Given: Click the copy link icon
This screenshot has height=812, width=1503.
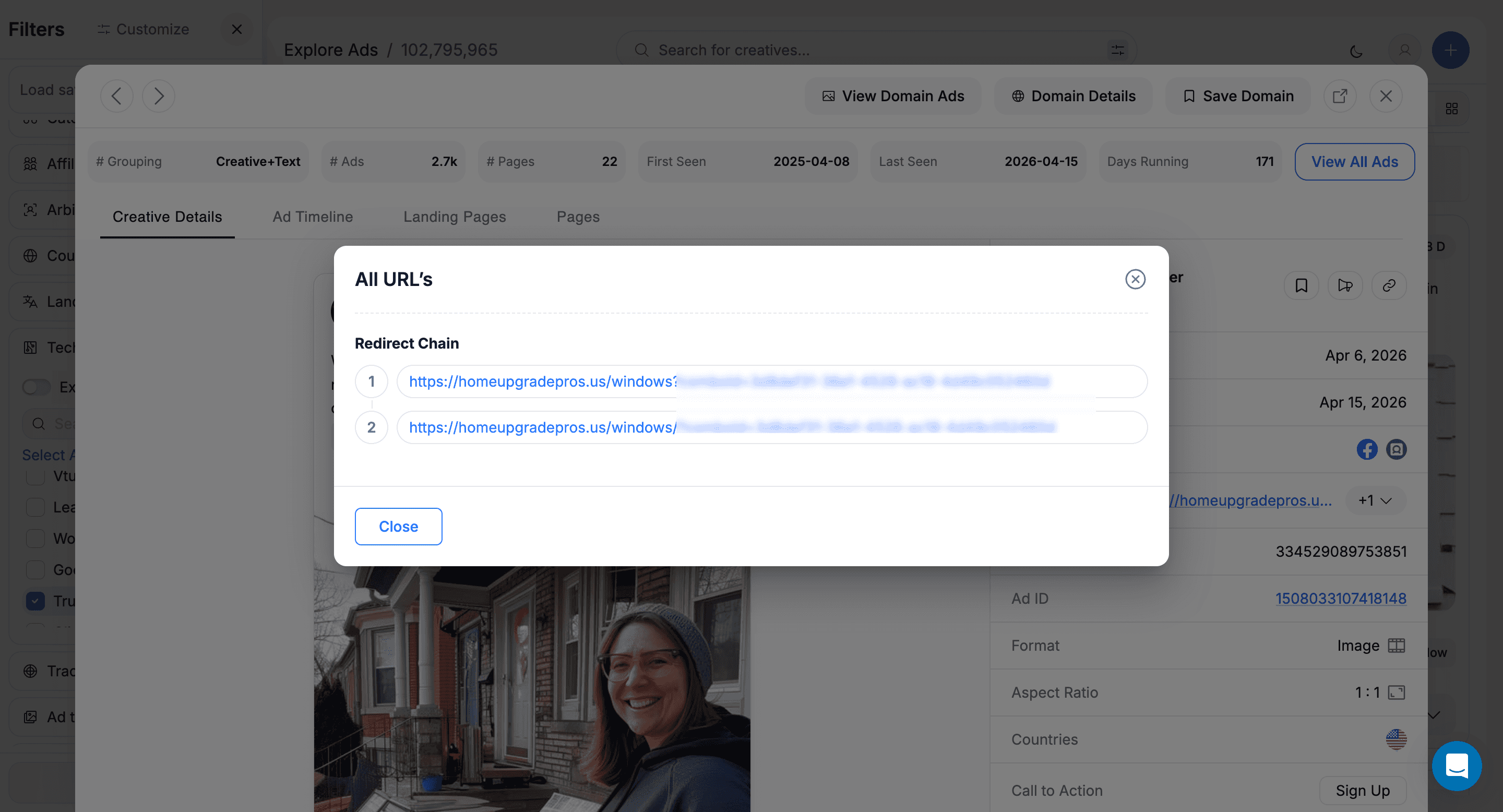Looking at the screenshot, I should tap(1389, 285).
